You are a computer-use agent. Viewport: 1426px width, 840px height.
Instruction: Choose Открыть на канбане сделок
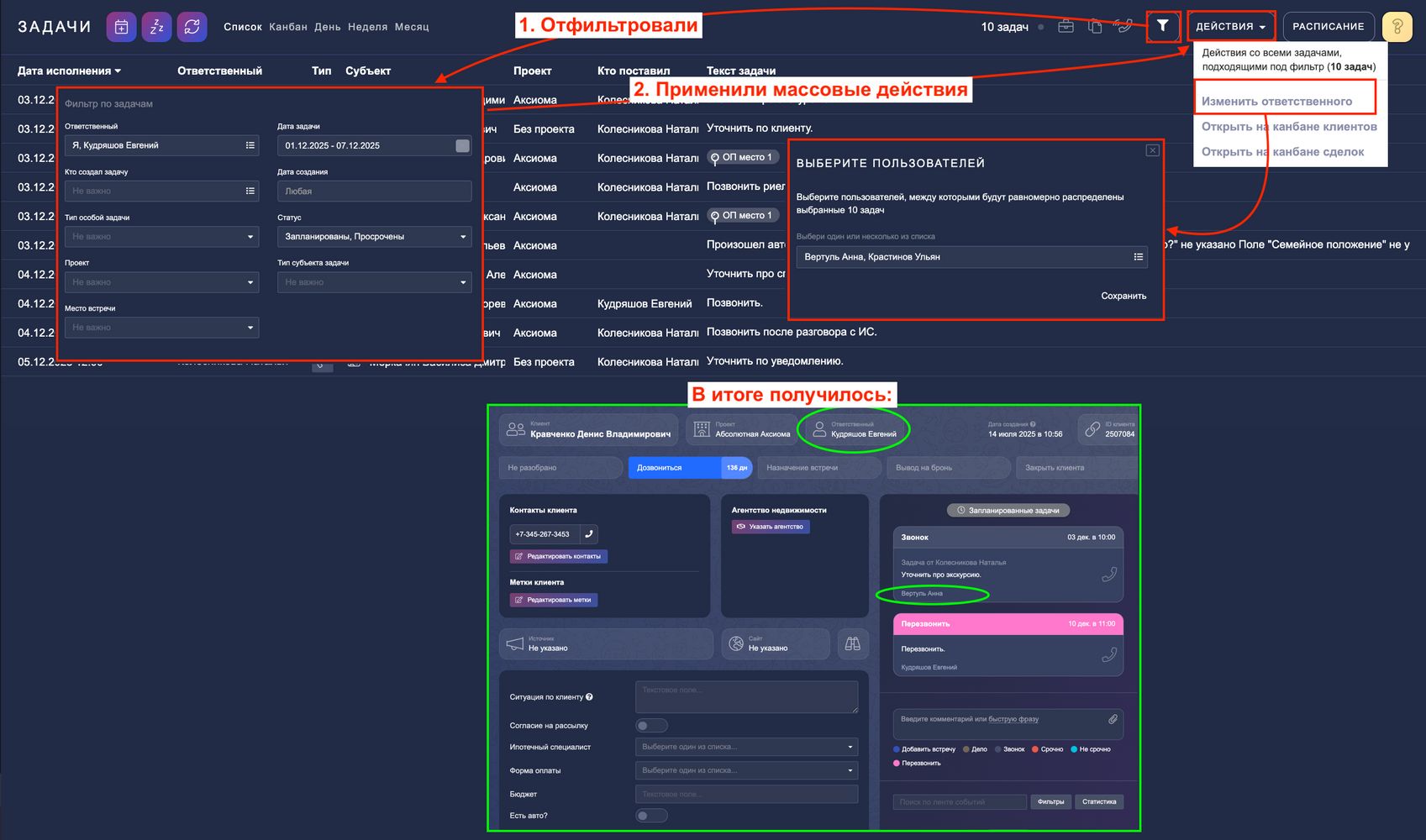(1283, 152)
